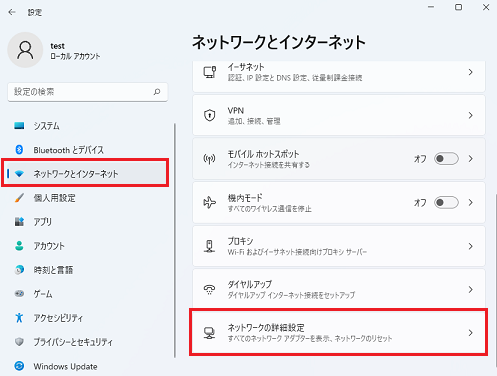This screenshot has width=497, height=376.
Task: Click the back arrow icon
Action: tap(12, 12)
